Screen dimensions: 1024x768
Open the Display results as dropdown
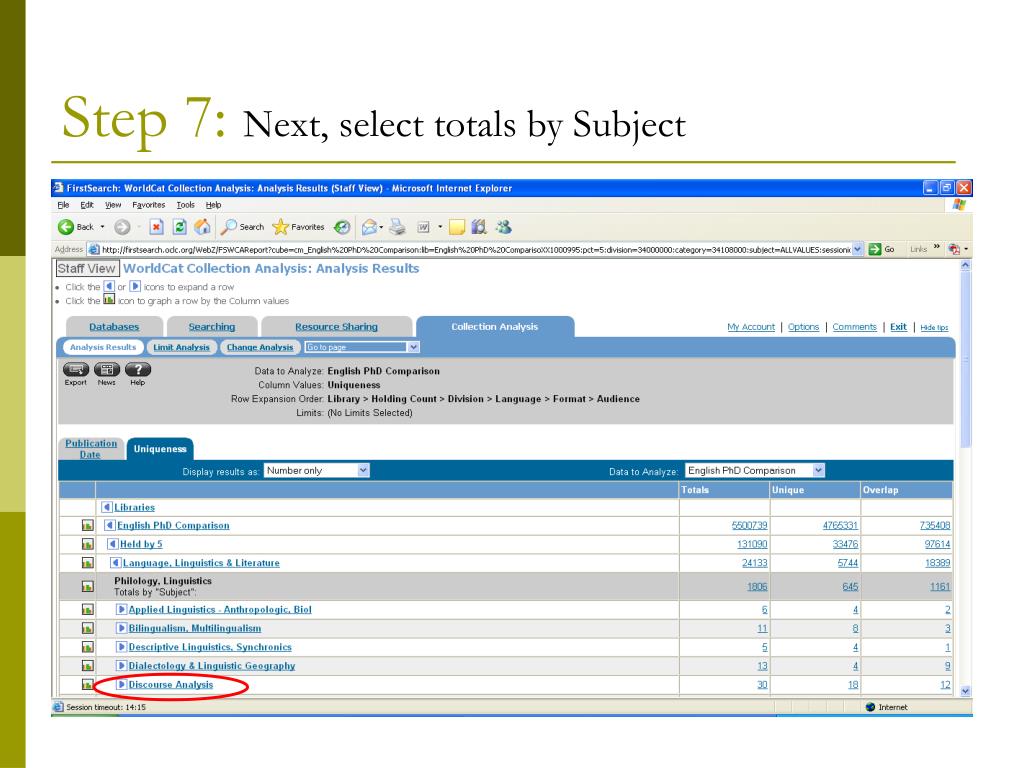click(317, 470)
